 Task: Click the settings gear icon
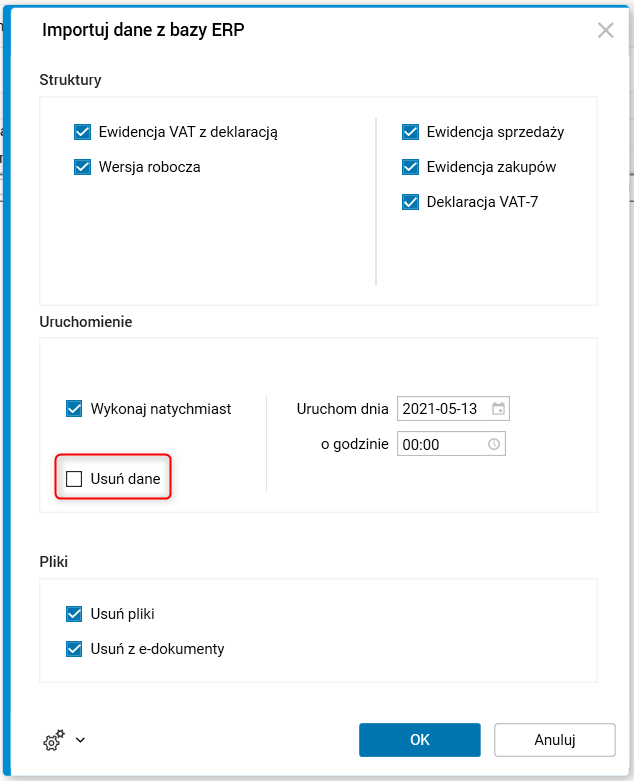coord(53,740)
